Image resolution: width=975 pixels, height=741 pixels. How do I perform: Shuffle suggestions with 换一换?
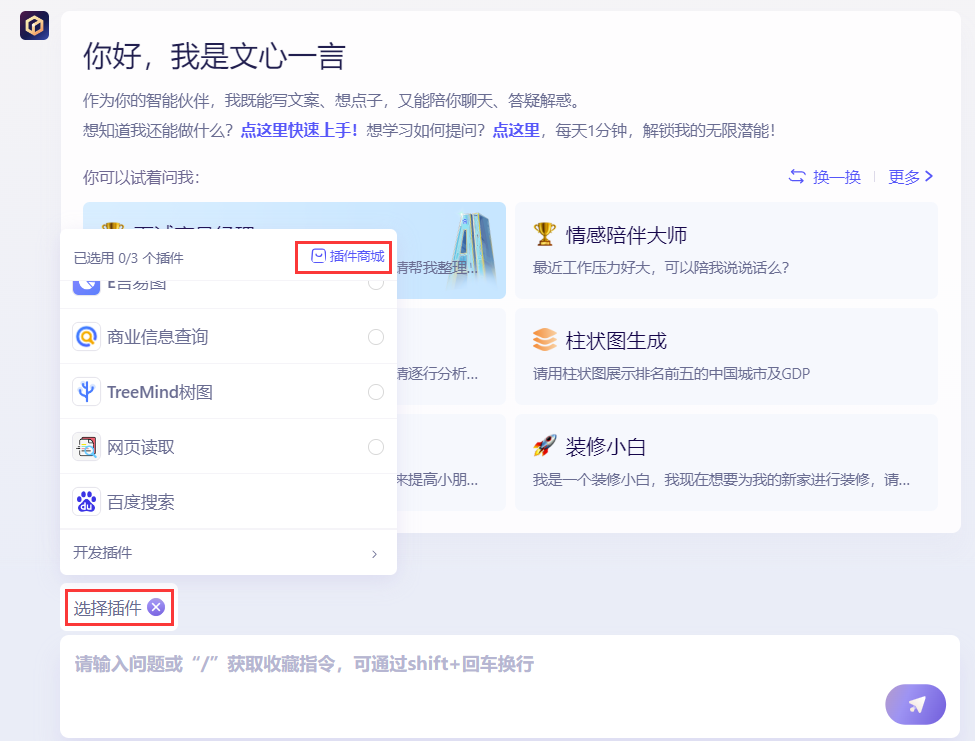point(836,177)
